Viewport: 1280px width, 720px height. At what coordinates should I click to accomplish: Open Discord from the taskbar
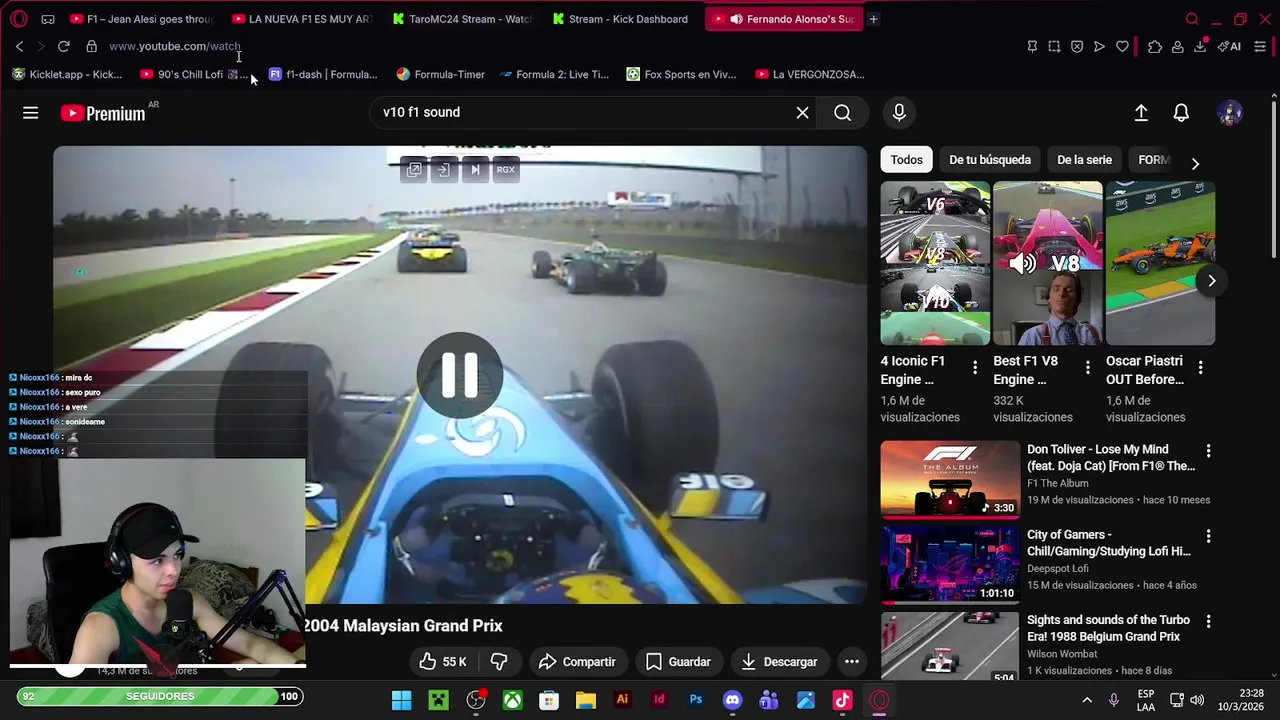click(732, 700)
